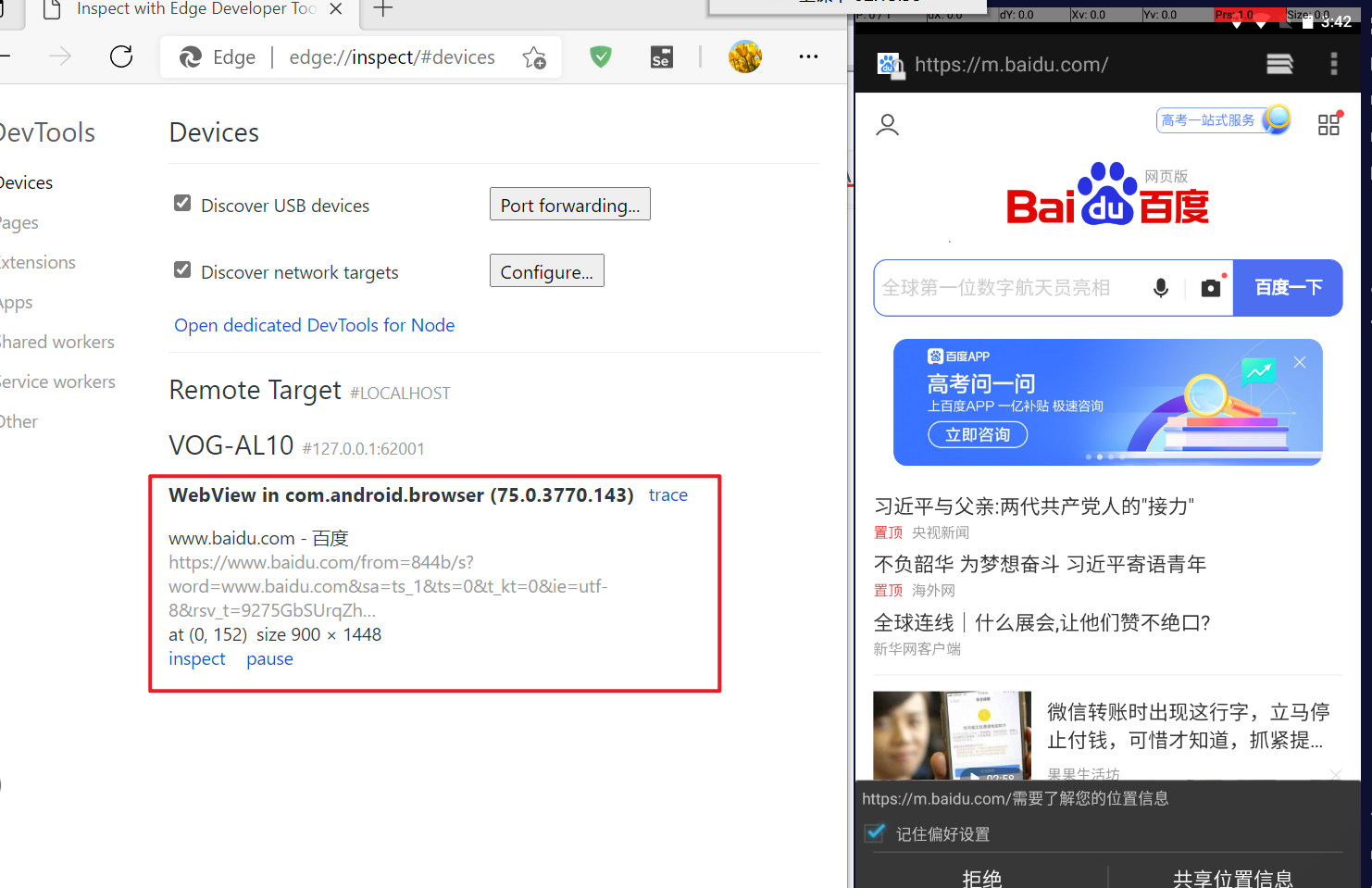
Task: Tap the Baidu favicon in the phone address bar
Action: [x=890, y=65]
